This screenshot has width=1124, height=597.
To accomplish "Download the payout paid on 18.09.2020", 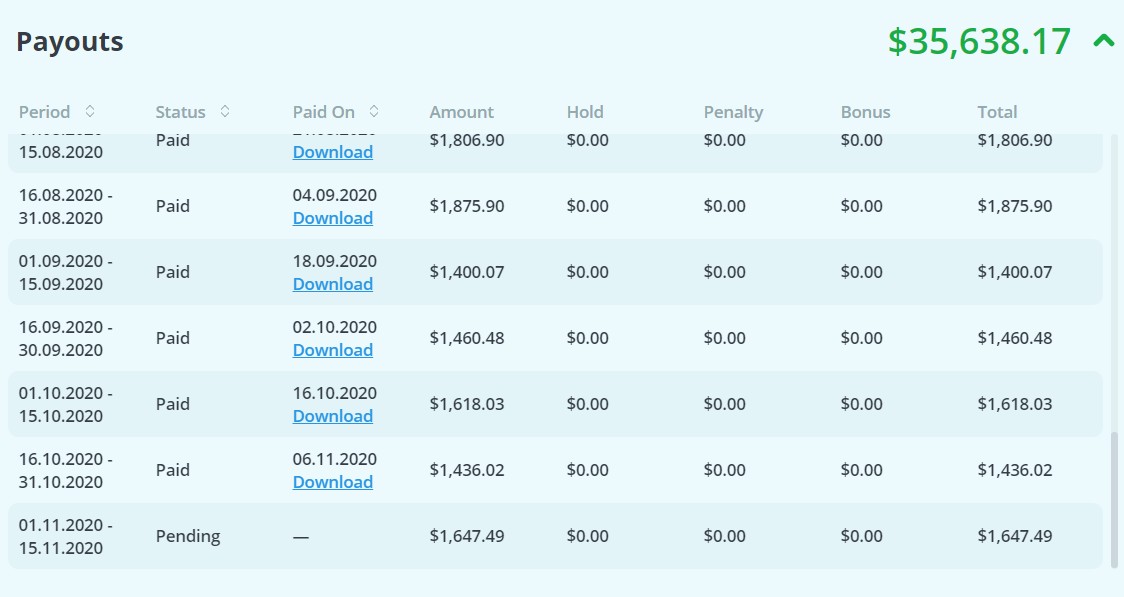I will (333, 284).
